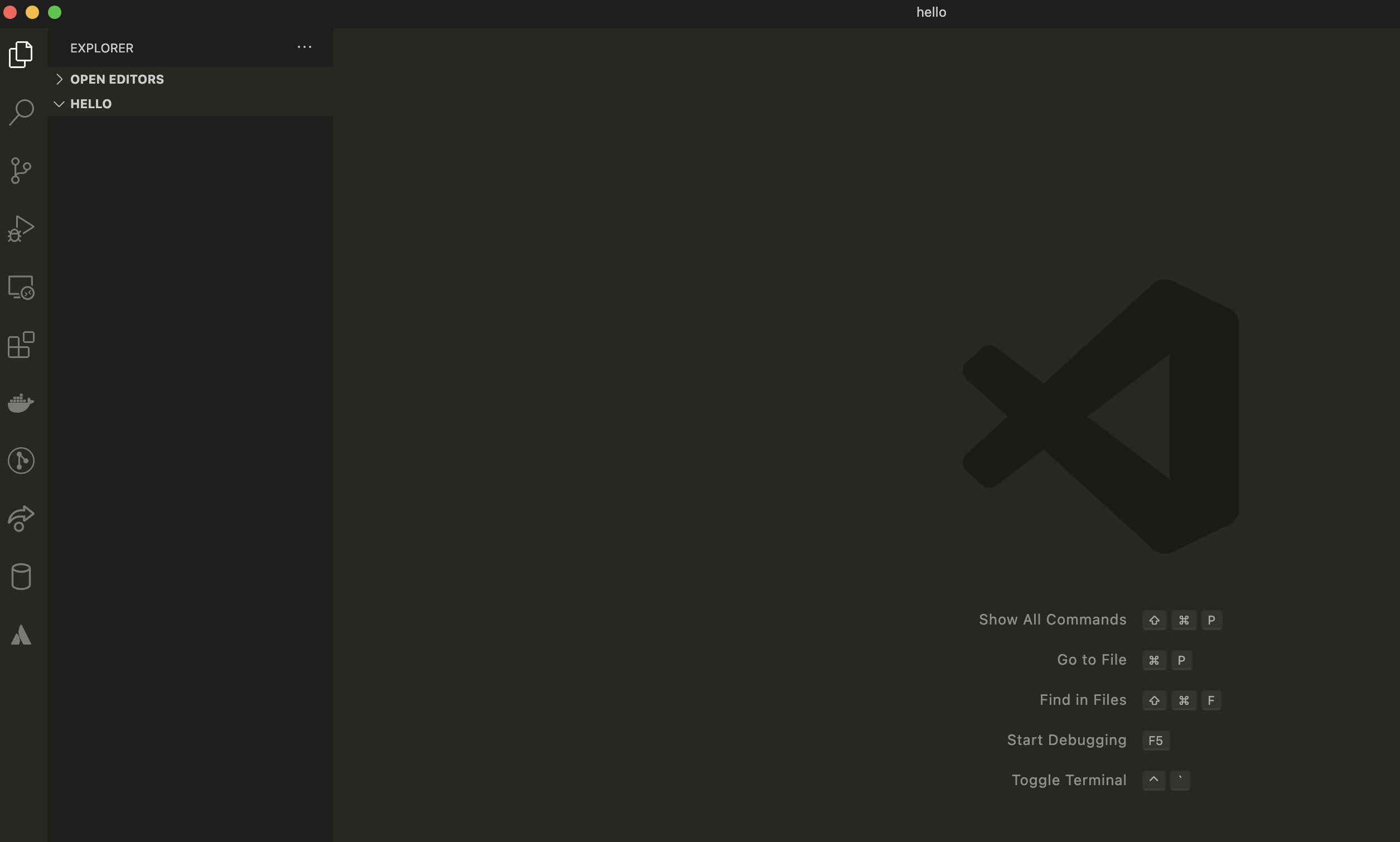
Task: Collapse the HELLO folder chevron
Action: coord(59,104)
